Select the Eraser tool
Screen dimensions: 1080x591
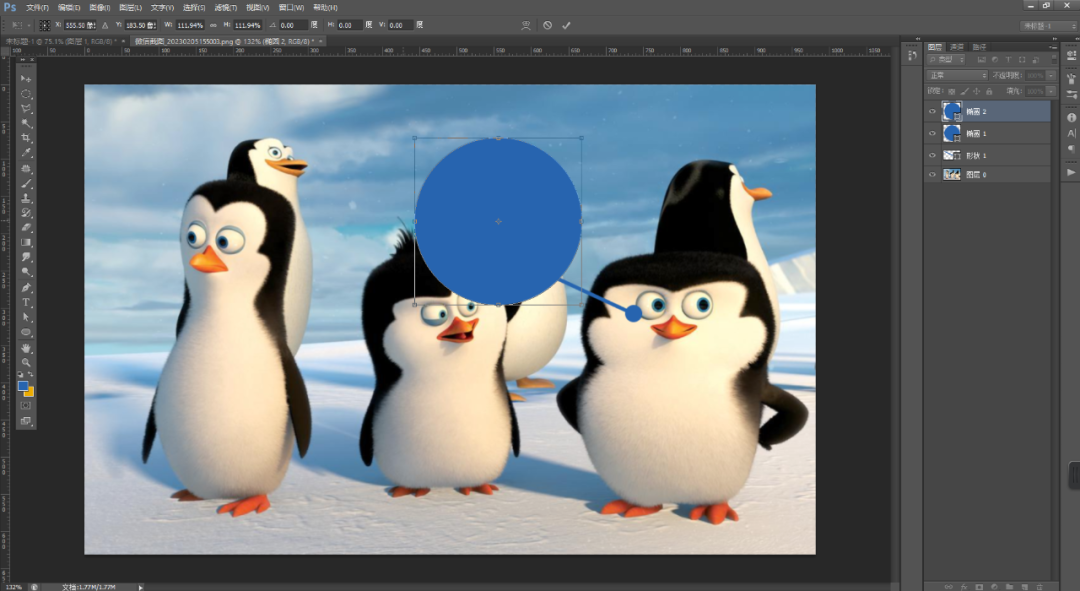[26, 227]
